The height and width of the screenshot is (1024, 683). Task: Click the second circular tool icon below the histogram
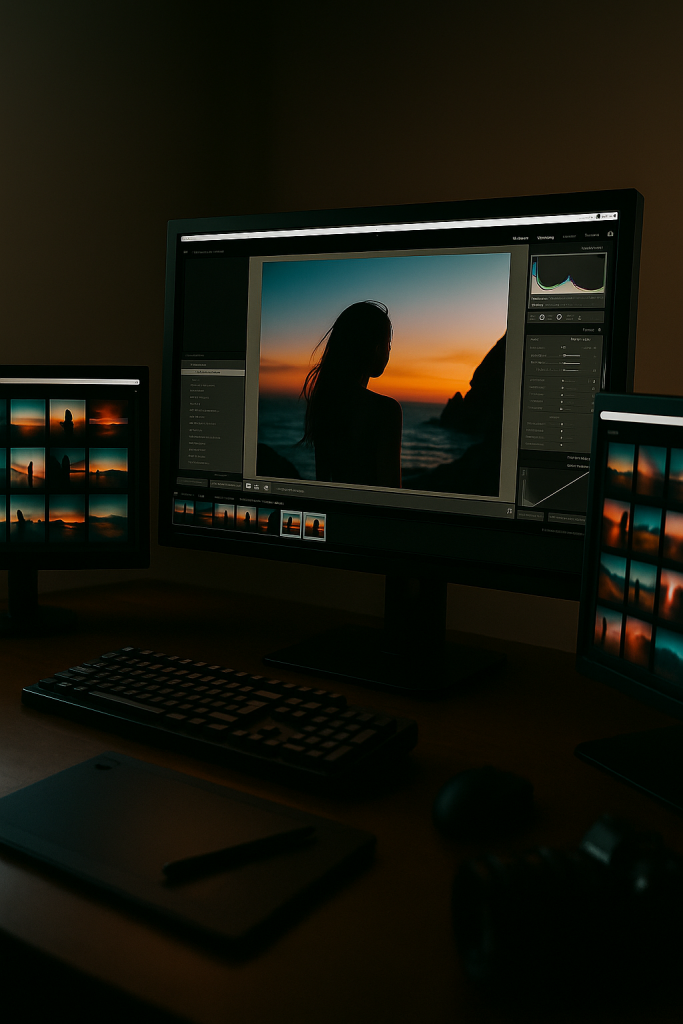tap(558, 317)
